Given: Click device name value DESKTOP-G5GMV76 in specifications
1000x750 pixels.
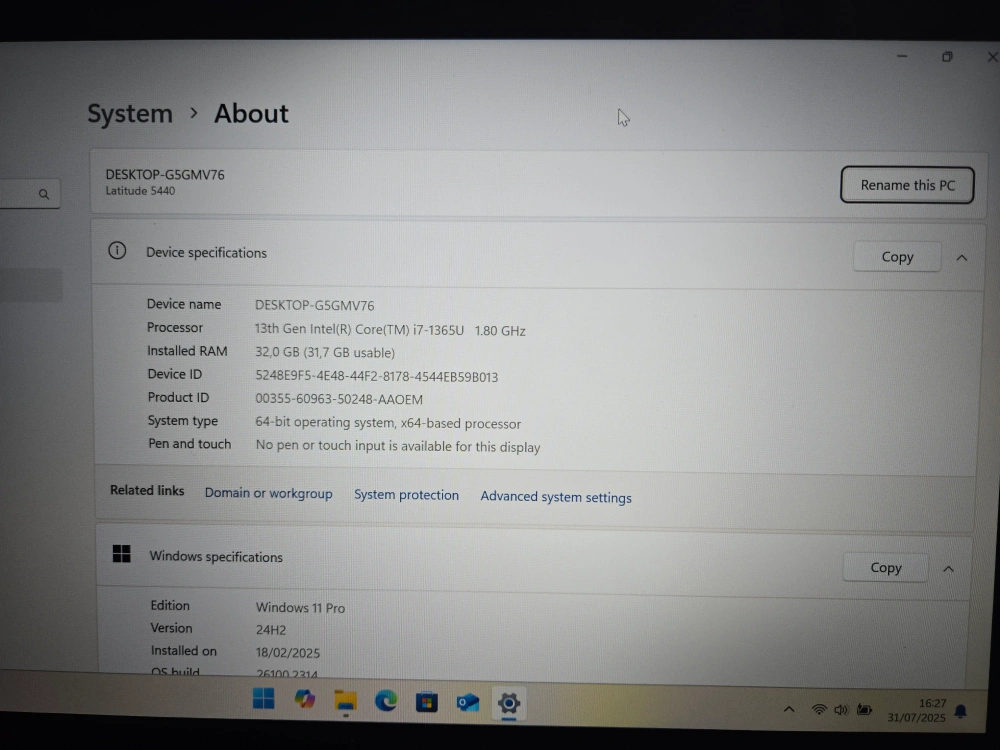Looking at the screenshot, I should coord(314,305).
